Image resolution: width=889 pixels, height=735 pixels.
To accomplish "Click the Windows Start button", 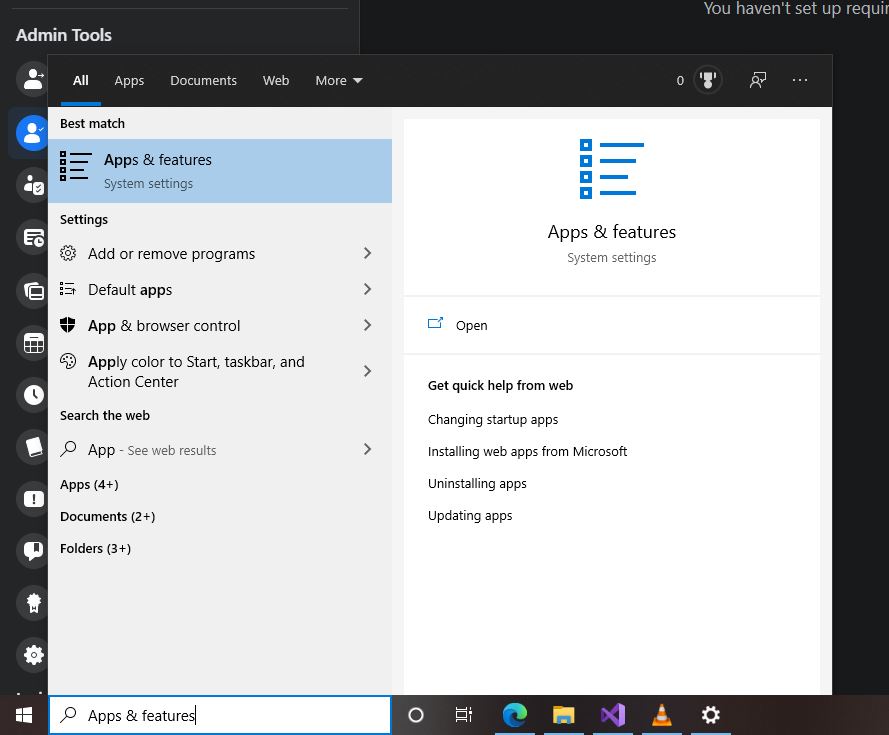I will 24,715.
